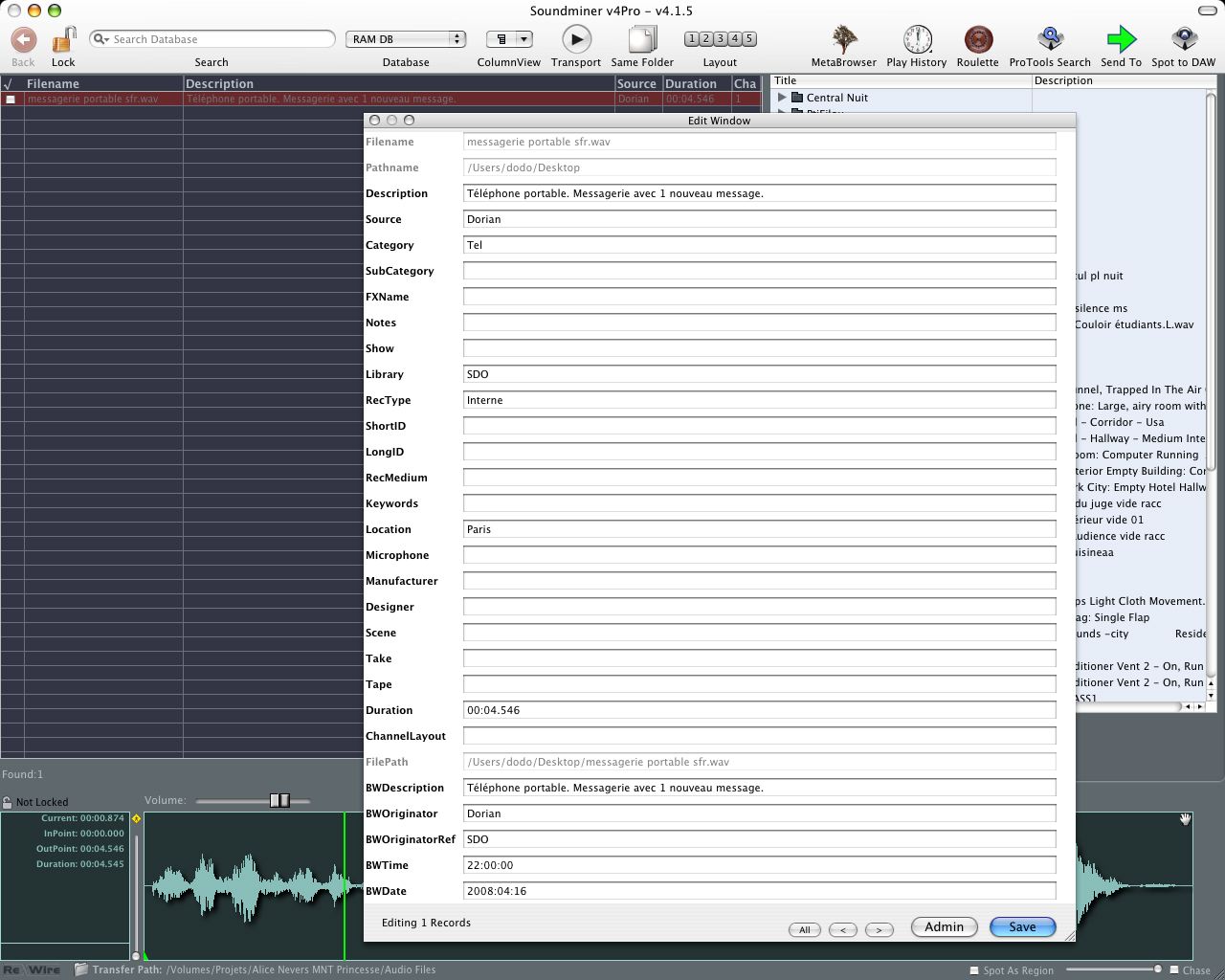The image size is (1225, 980).
Task: Click the Location field containing Paris
Action: click(759, 529)
